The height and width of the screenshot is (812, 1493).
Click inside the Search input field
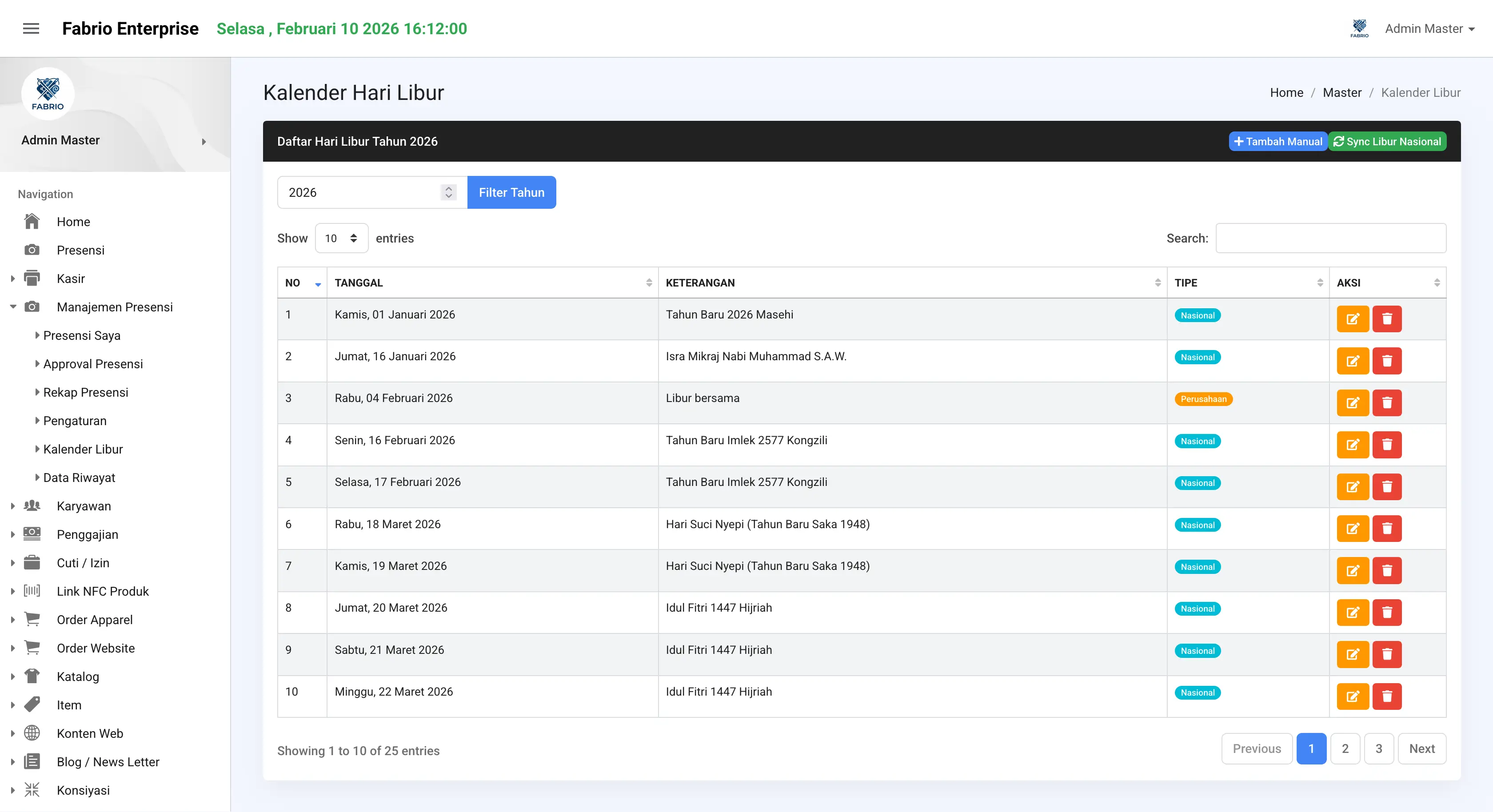tap(1330, 238)
